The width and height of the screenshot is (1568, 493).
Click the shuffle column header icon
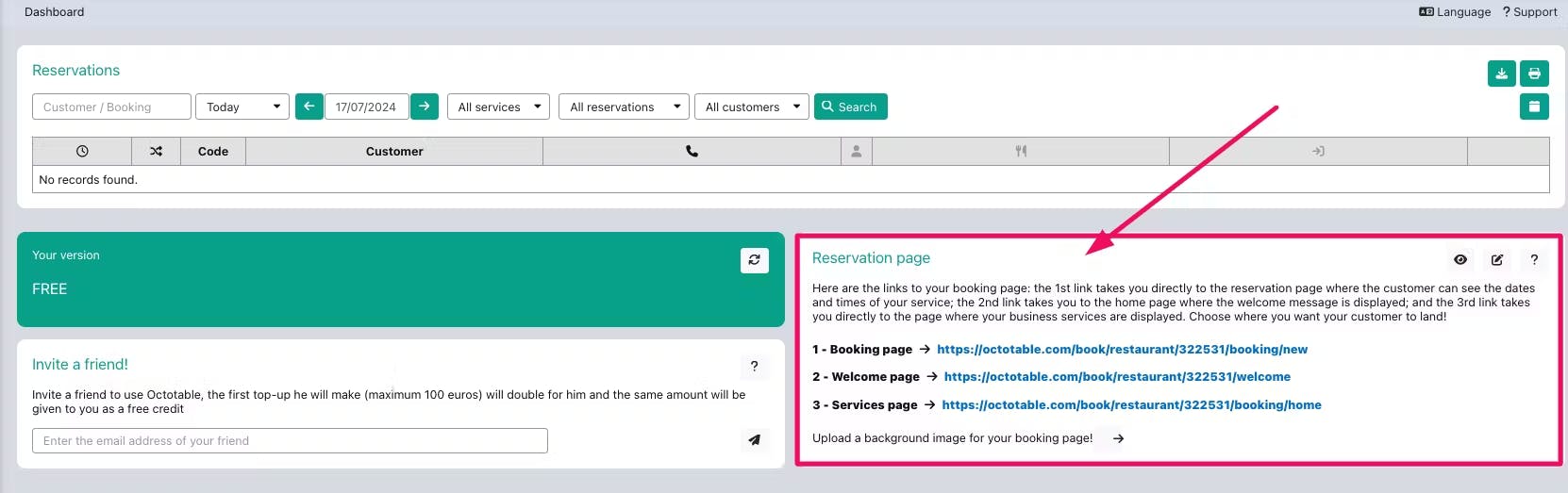coord(156,151)
